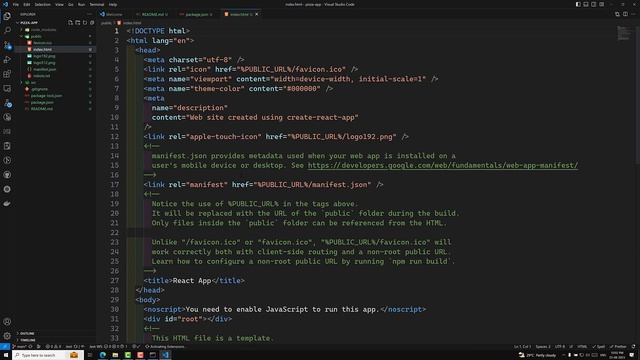Screen dimensions: 640x360
Task: Click the Windows Start button
Action: coord(6,355)
